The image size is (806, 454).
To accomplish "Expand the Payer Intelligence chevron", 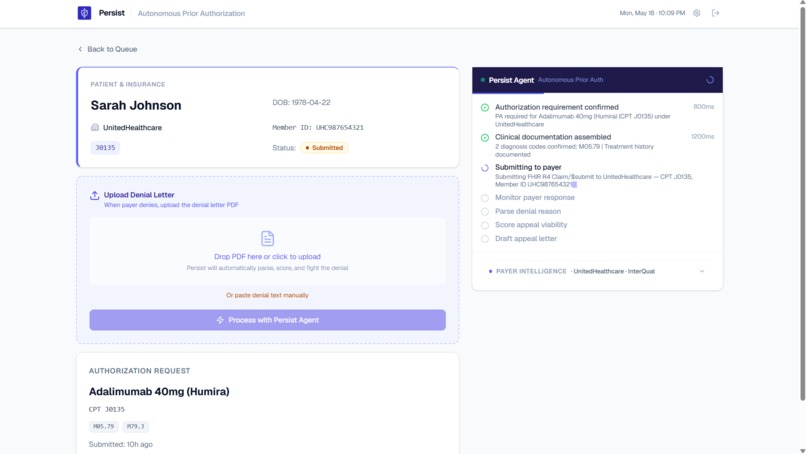I will click(x=702, y=271).
